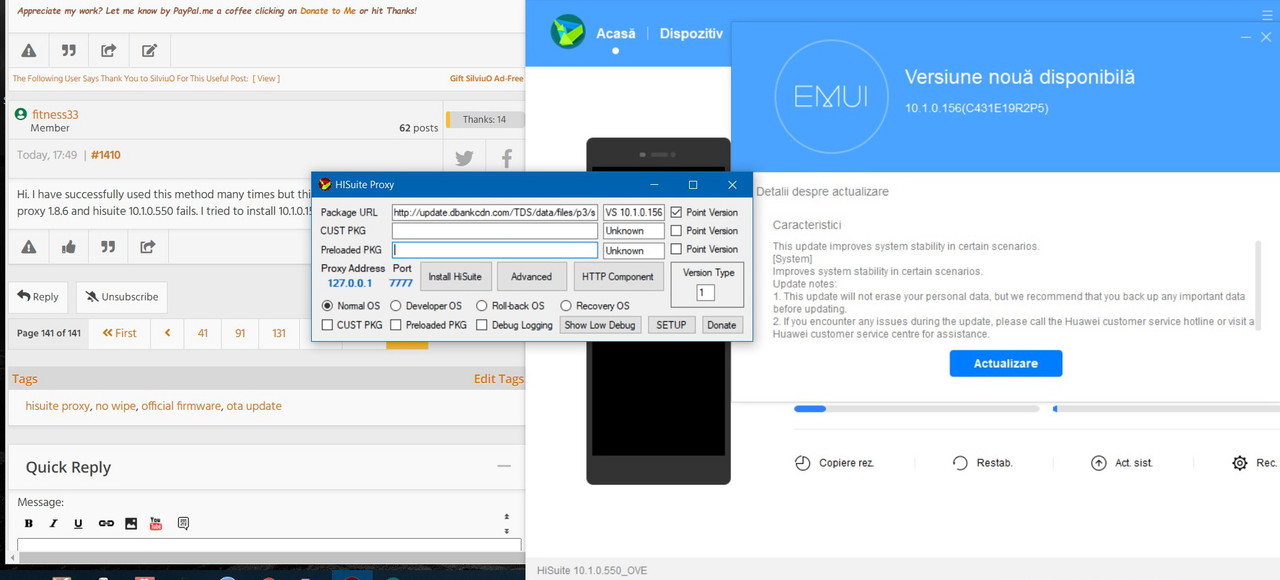Enable CUST PKG checkbox in proxy
Viewport: 1280px width, 580px height.
click(327, 325)
